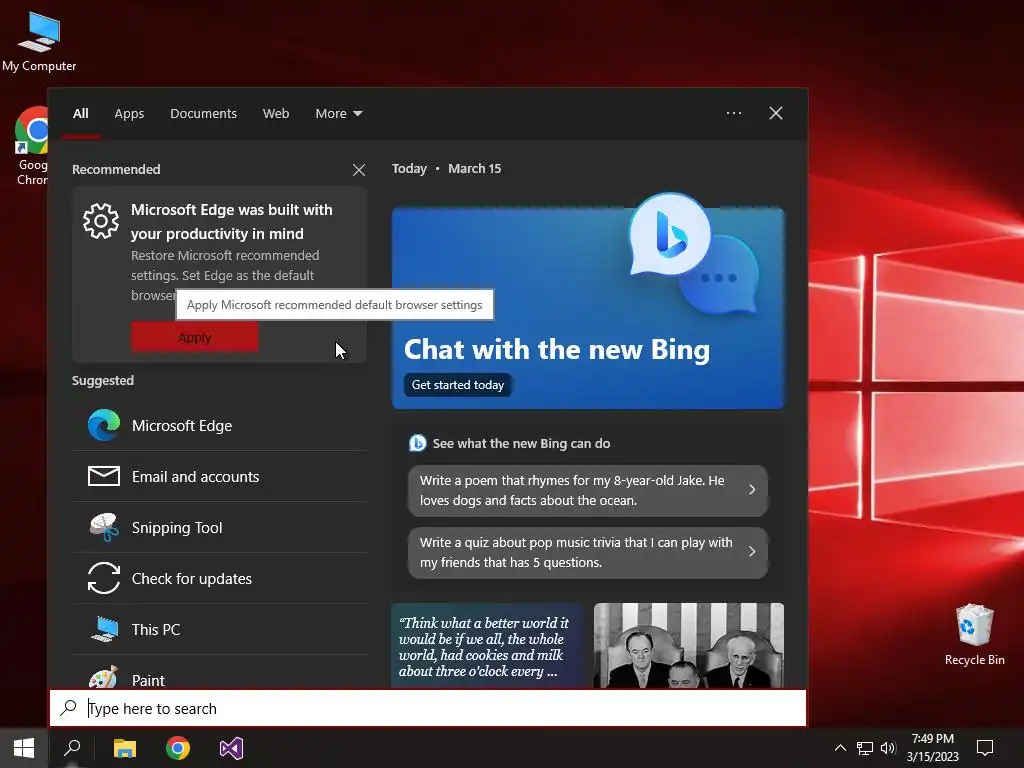1024x768 pixels.
Task: Launch Paint from suggested apps
Action: click(219, 675)
